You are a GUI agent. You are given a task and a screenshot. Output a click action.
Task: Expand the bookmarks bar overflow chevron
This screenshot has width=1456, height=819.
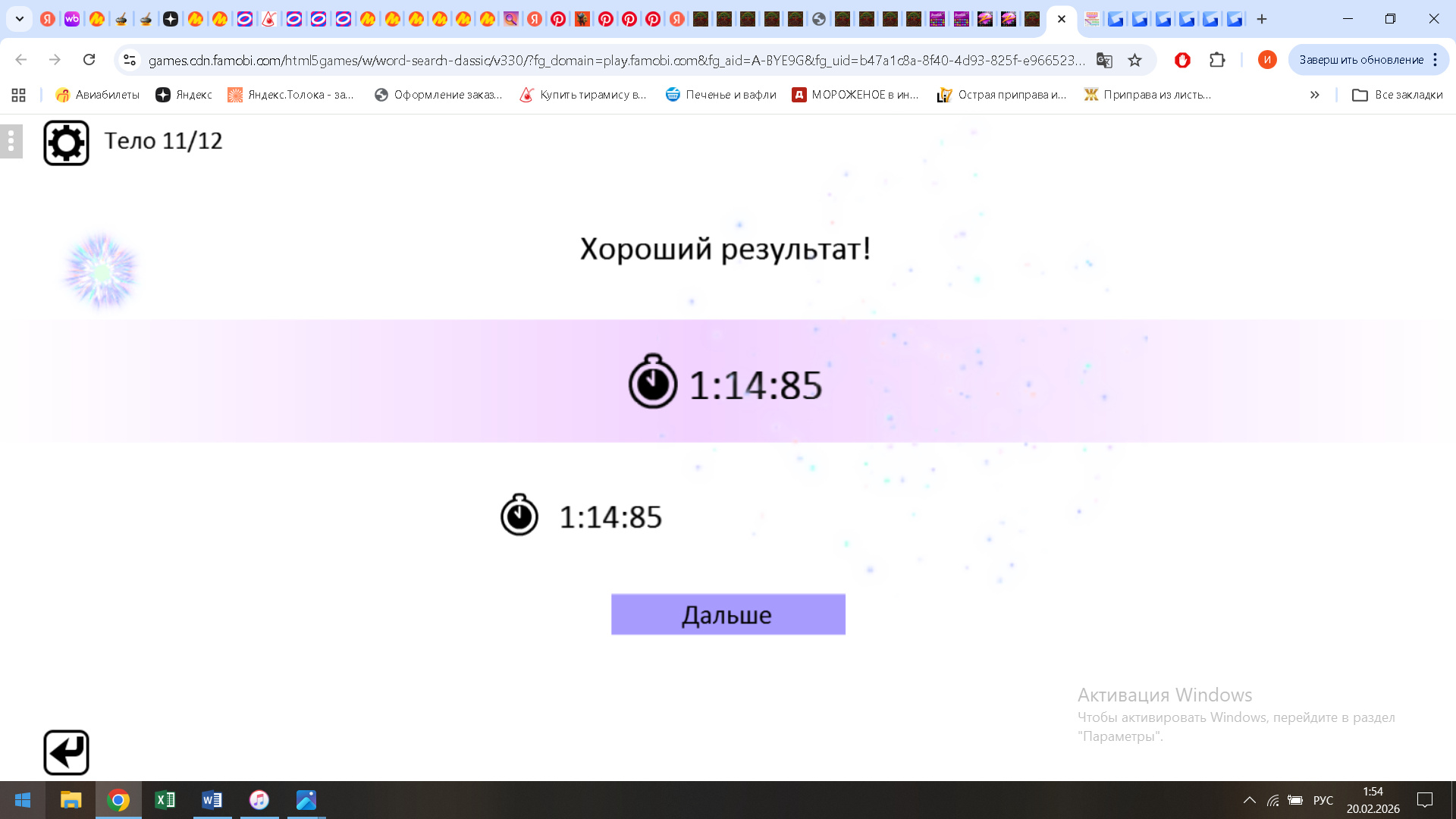1314,95
